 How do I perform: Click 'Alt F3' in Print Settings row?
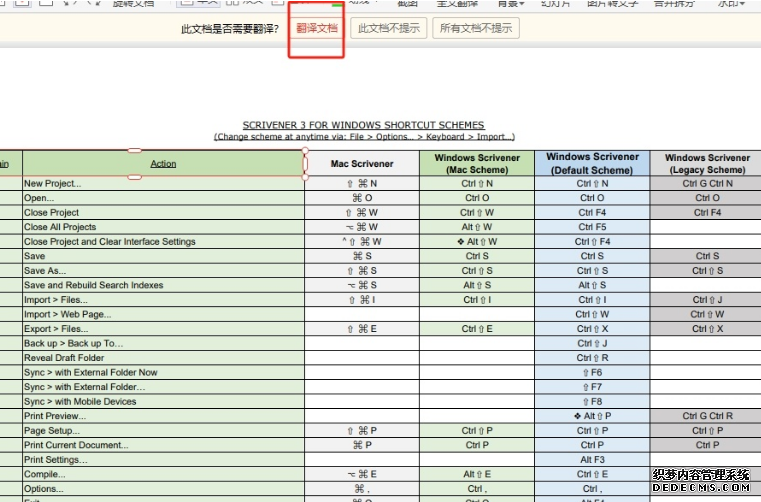pos(592,460)
